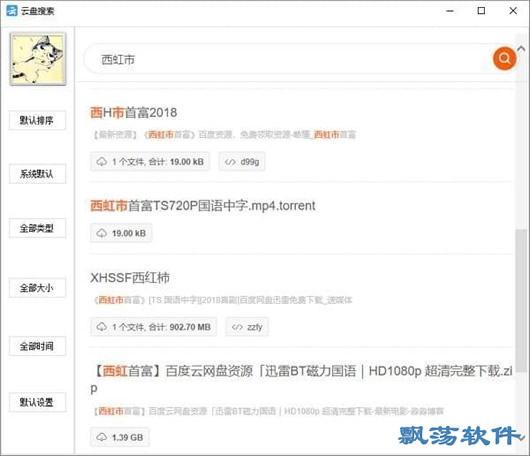Click the code icon next to d99g
The width and height of the screenshot is (530, 456).
(x=230, y=162)
